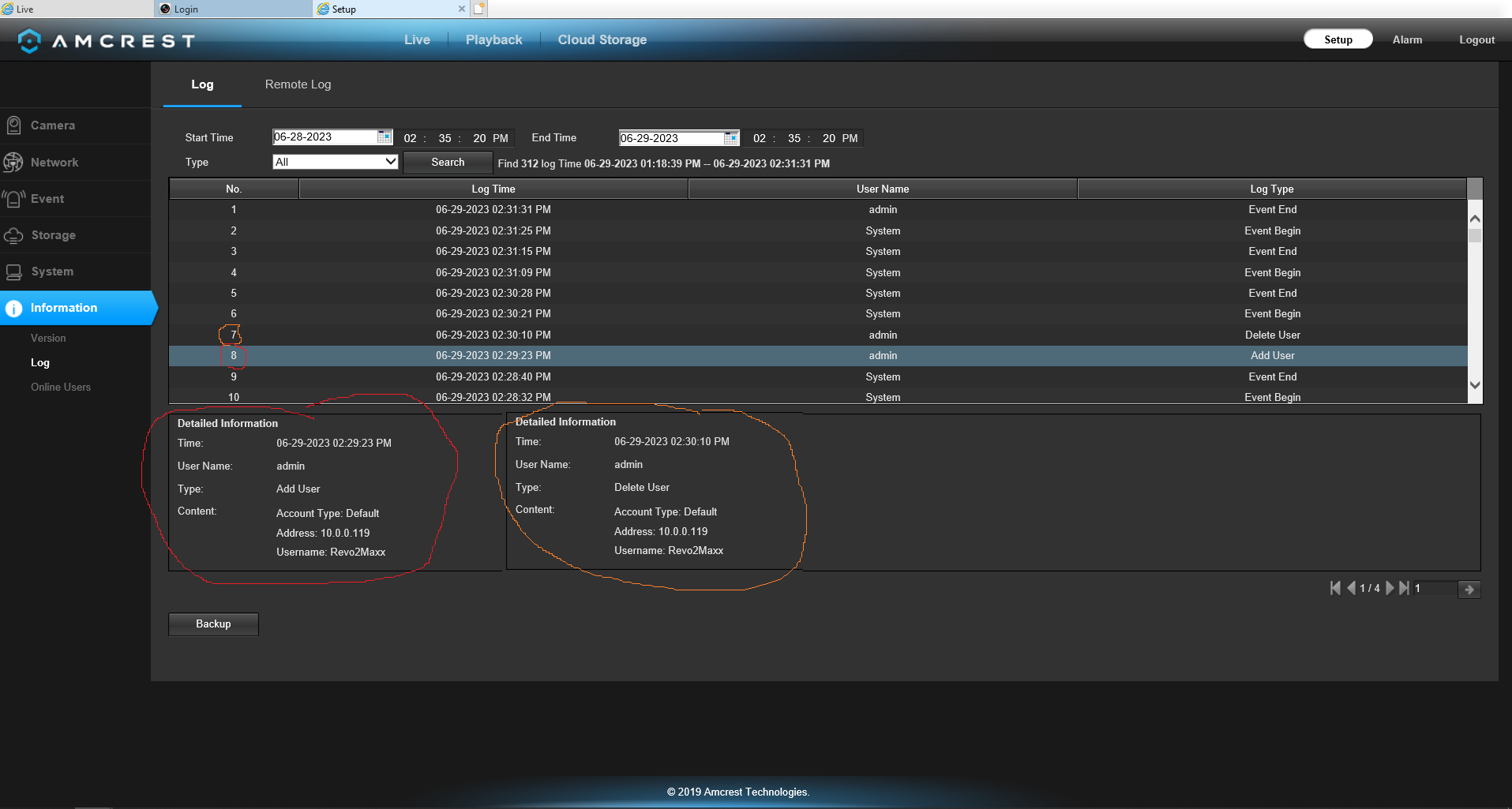Open the Version submenu item
Image resolution: width=1512 pixels, height=809 pixels.
(x=48, y=338)
